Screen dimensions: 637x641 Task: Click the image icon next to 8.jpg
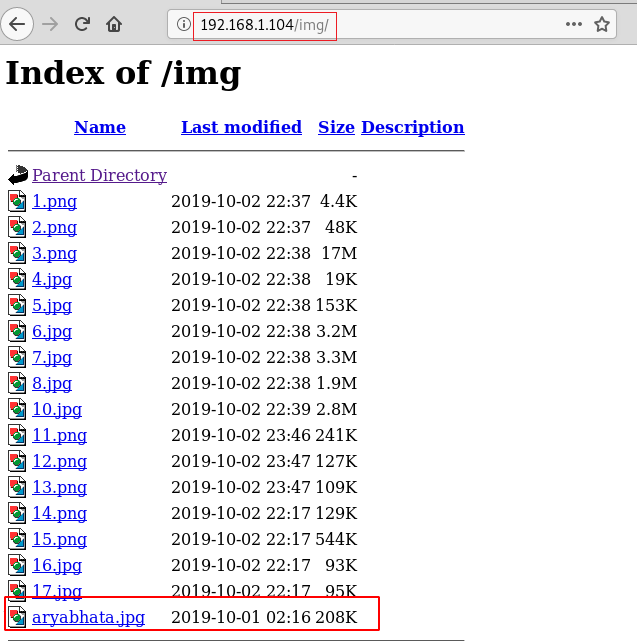pyautogui.click(x=17, y=383)
